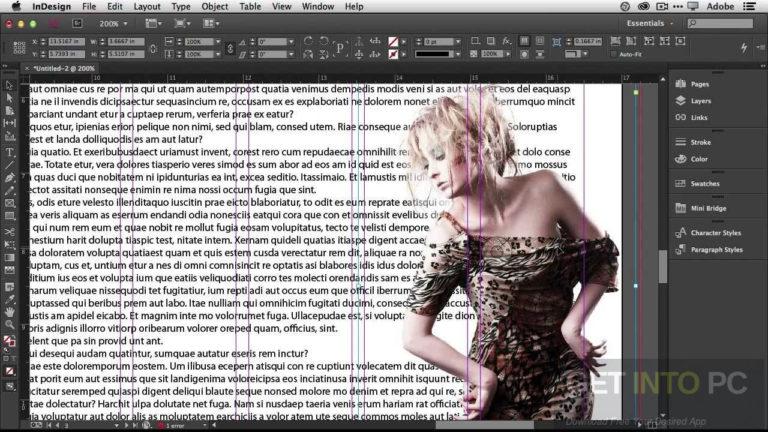Image resolution: width=768 pixels, height=432 pixels.
Task: Open the InDesign application menu
Action: click(51, 6)
